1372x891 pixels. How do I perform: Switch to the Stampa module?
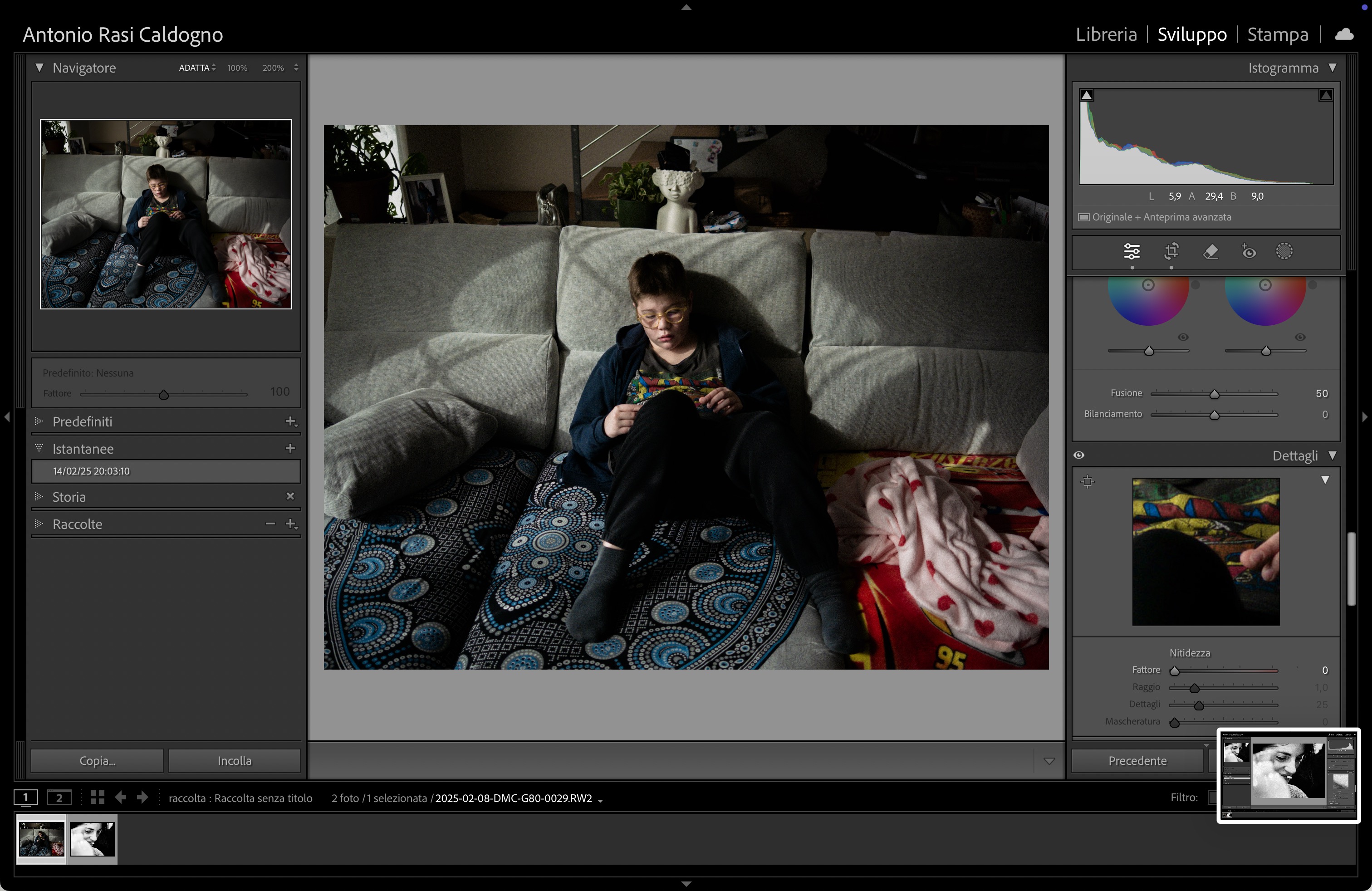1278,34
